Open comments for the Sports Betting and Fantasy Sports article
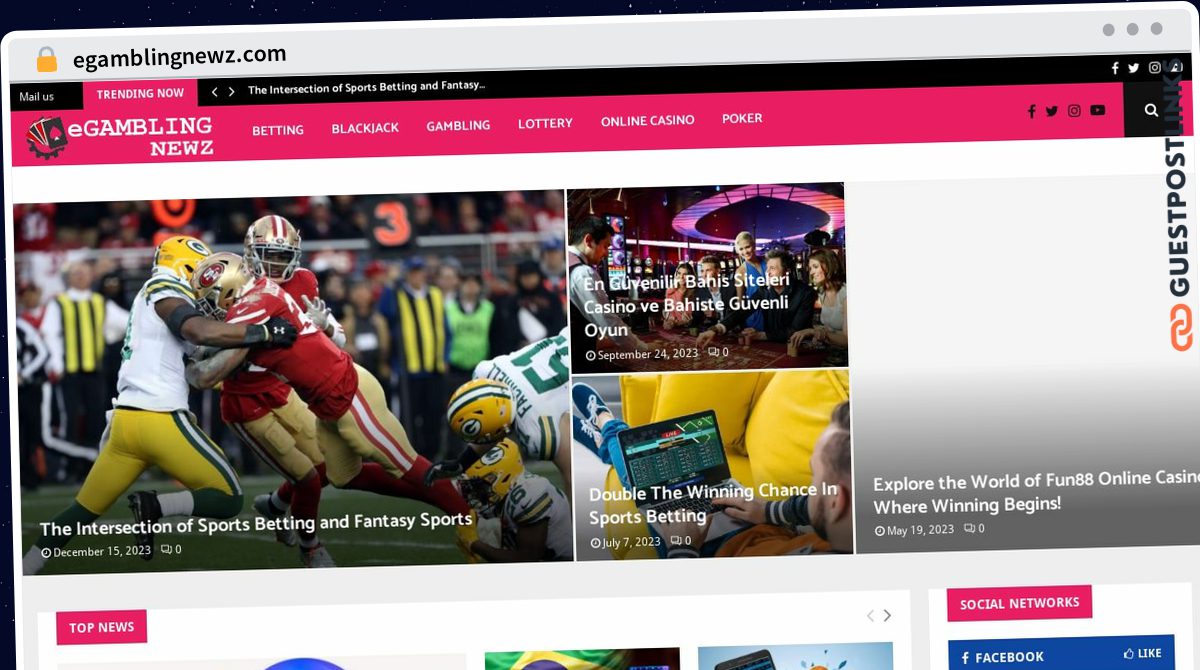Viewport: 1200px width, 670px height. coord(171,549)
